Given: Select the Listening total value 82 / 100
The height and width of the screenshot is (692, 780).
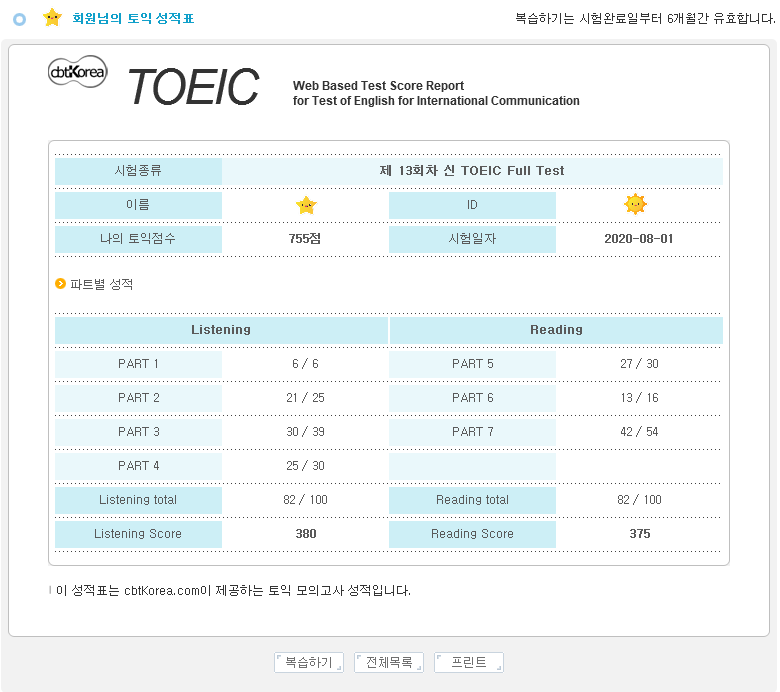Looking at the screenshot, I should [x=305, y=500].
